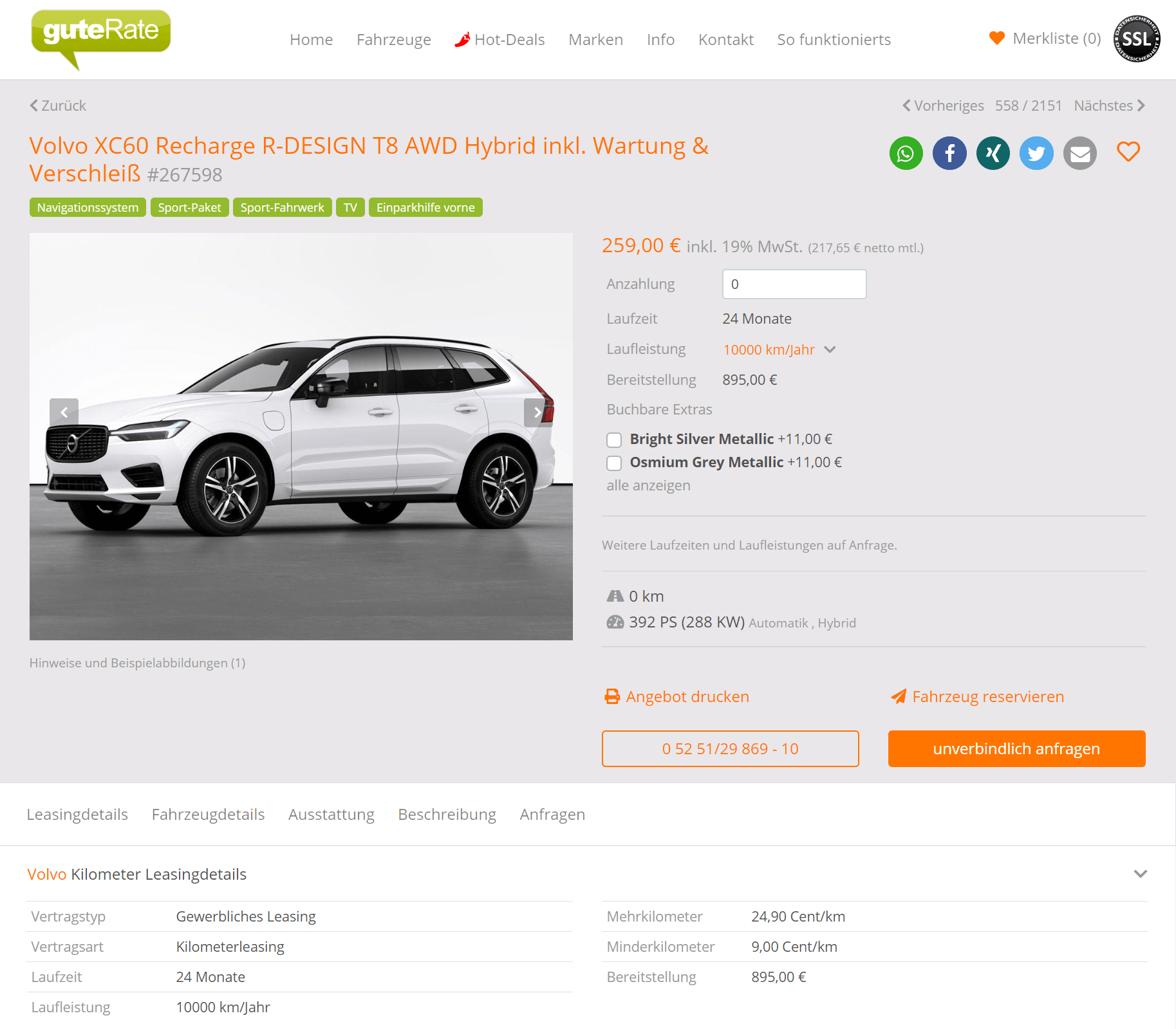Click Einparkhilfe vorne tag
The height and width of the screenshot is (1029, 1176).
coord(425,207)
